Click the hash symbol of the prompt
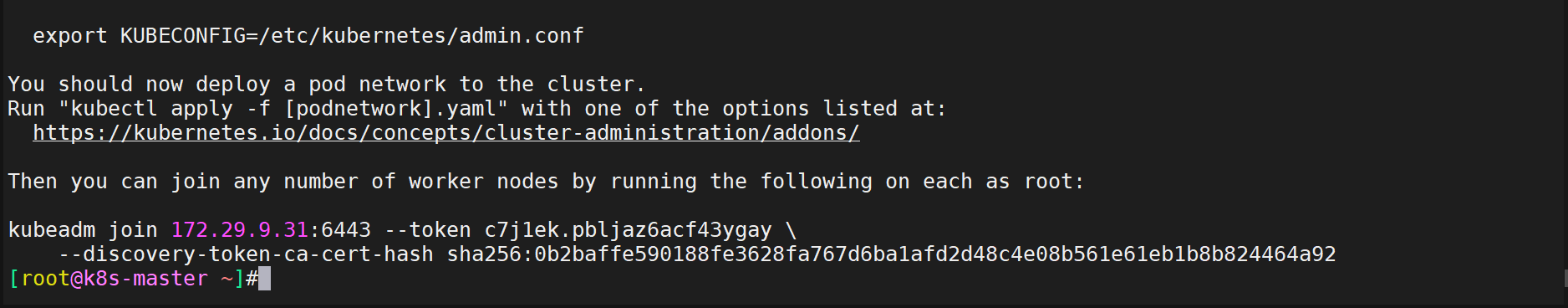The width and height of the screenshot is (1568, 308). click(252, 279)
